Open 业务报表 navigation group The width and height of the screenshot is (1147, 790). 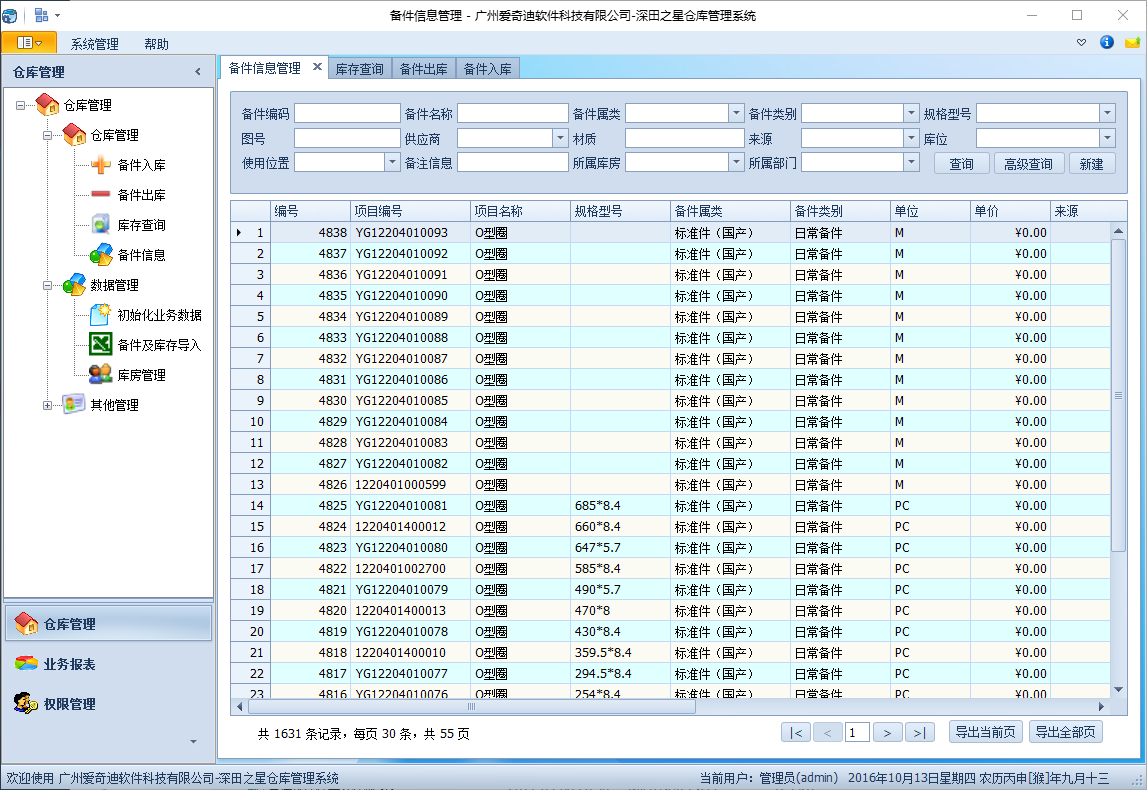coord(108,663)
